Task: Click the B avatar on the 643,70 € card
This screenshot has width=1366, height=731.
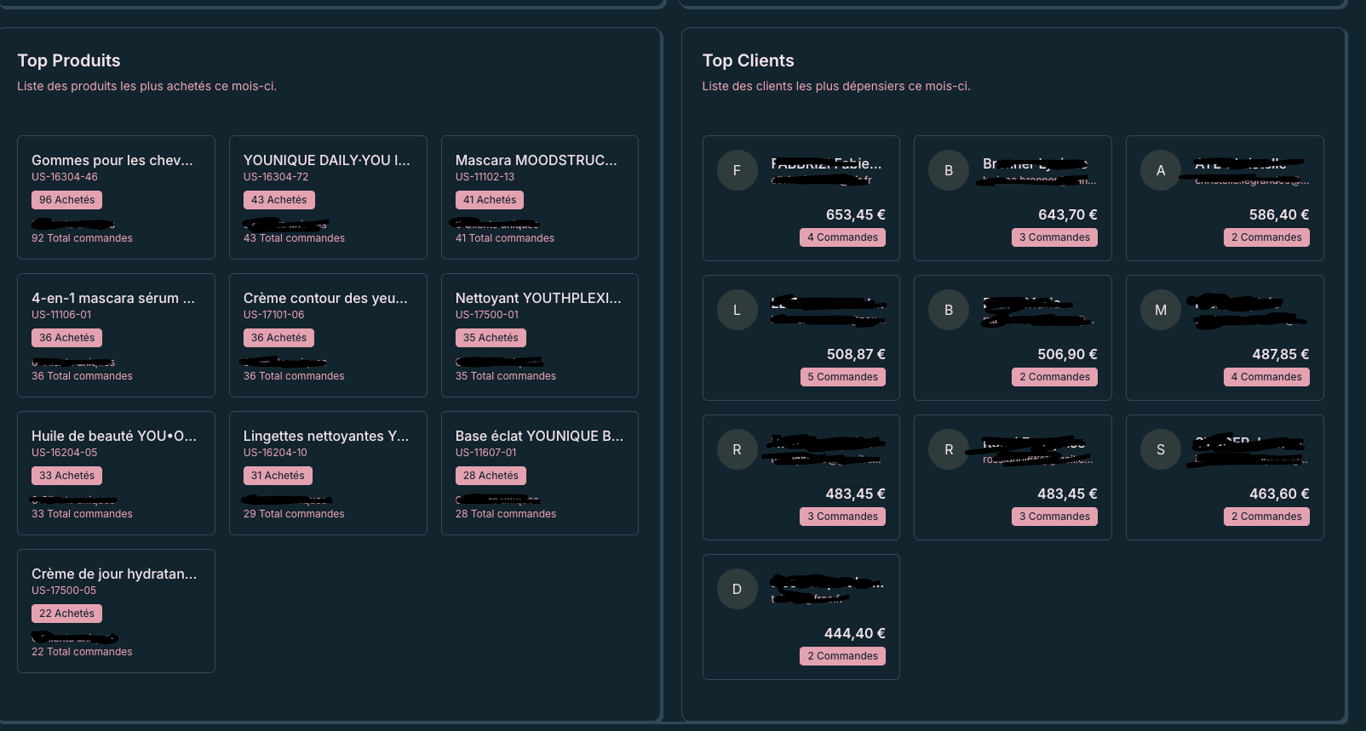Action: pyautogui.click(x=949, y=170)
